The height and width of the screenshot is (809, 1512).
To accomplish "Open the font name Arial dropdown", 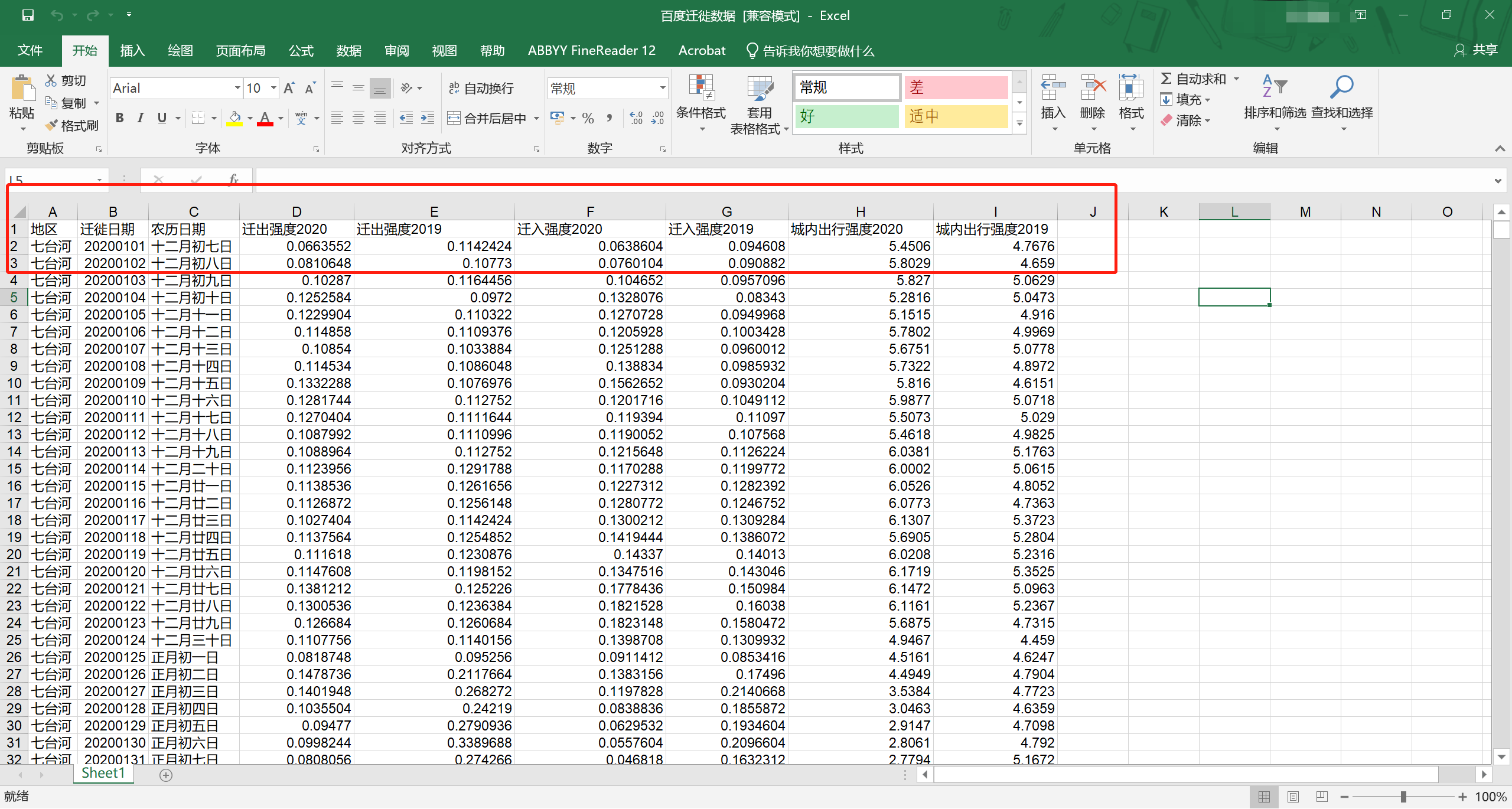I will click(x=237, y=89).
